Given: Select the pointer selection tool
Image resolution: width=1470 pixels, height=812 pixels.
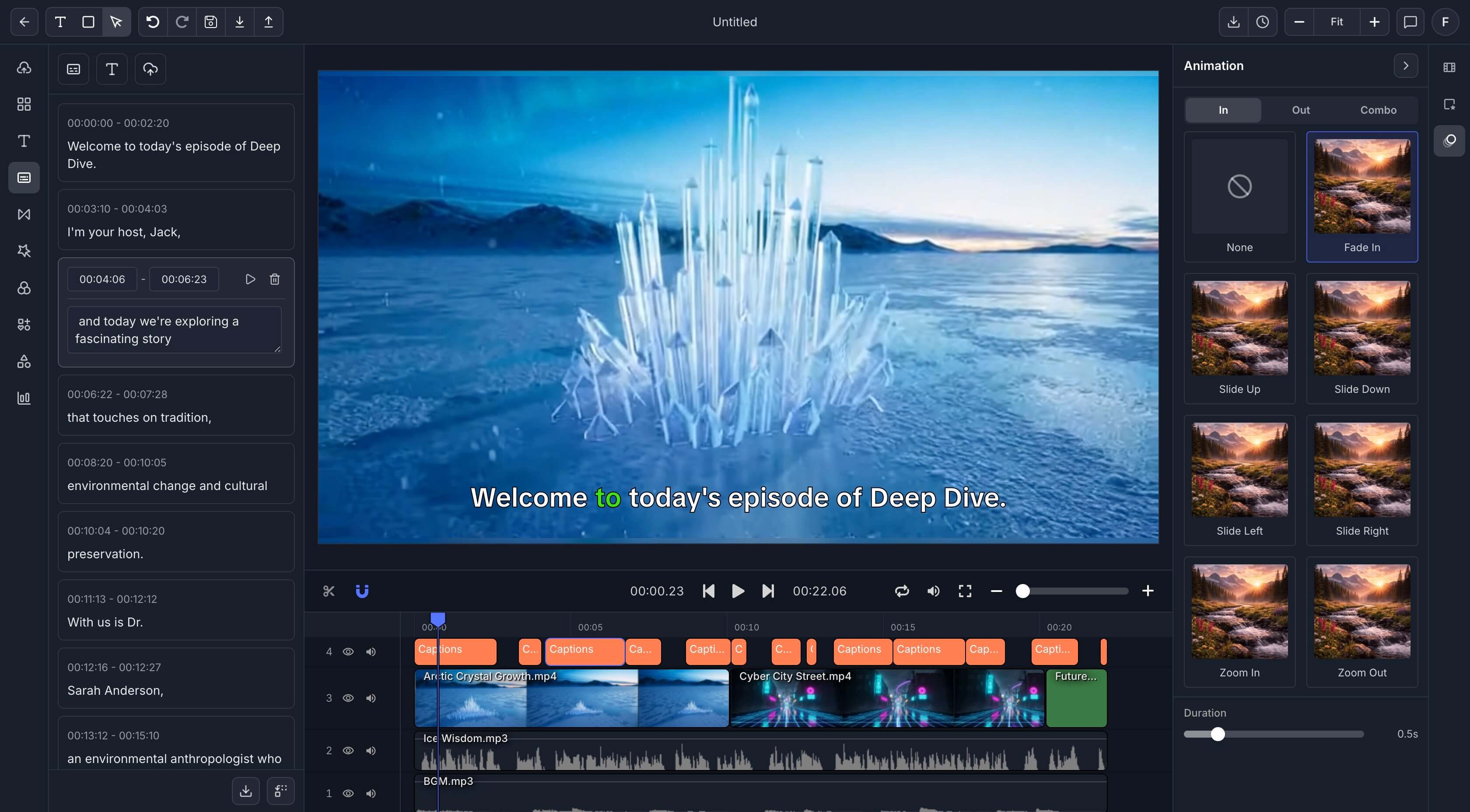Looking at the screenshot, I should [x=116, y=22].
